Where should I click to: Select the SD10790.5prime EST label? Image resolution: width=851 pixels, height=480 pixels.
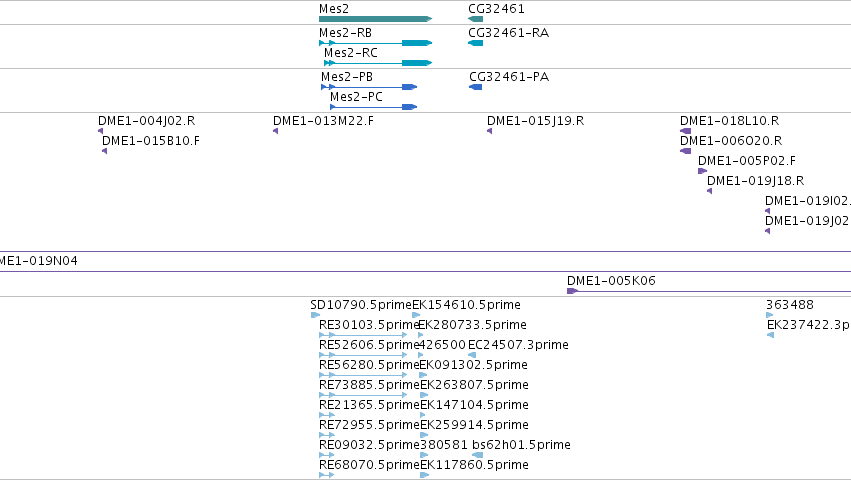point(361,305)
